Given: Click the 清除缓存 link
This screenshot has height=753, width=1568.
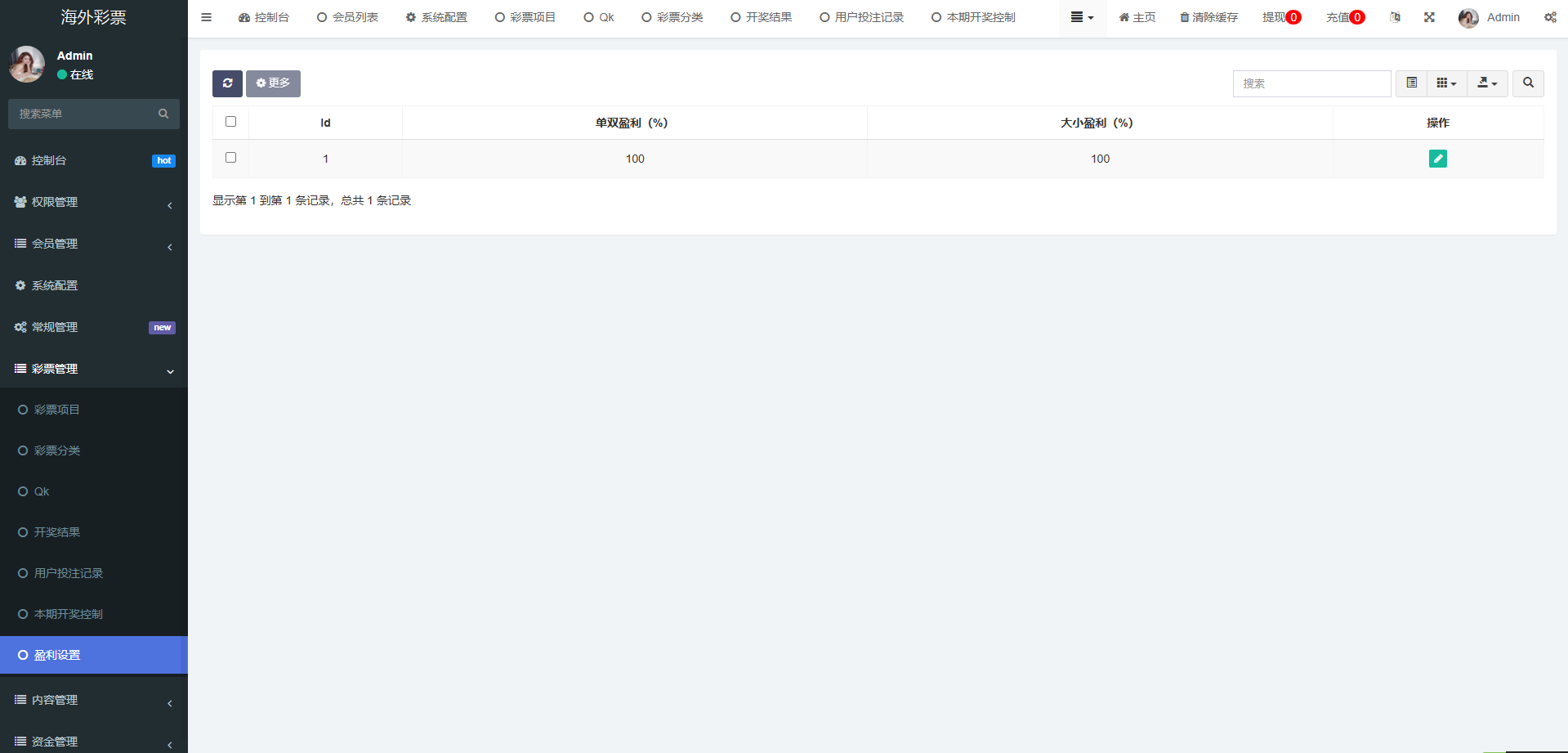Looking at the screenshot, I should (1208, 17).
